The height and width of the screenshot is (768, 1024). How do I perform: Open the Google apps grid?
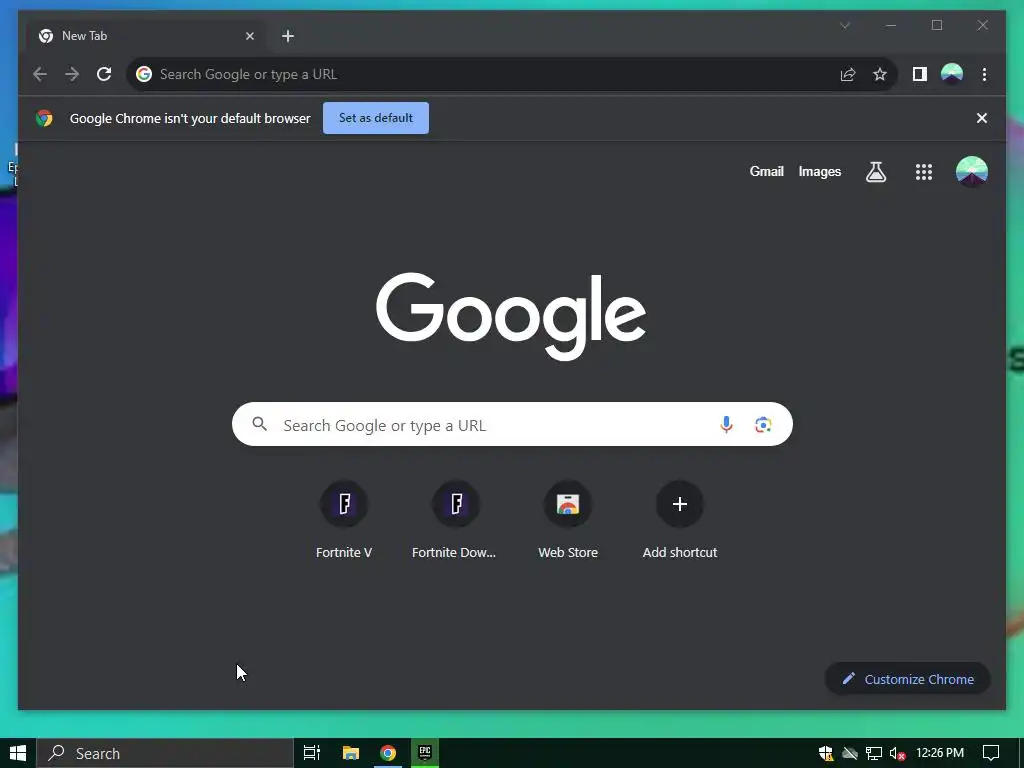(x=923, y=172)
